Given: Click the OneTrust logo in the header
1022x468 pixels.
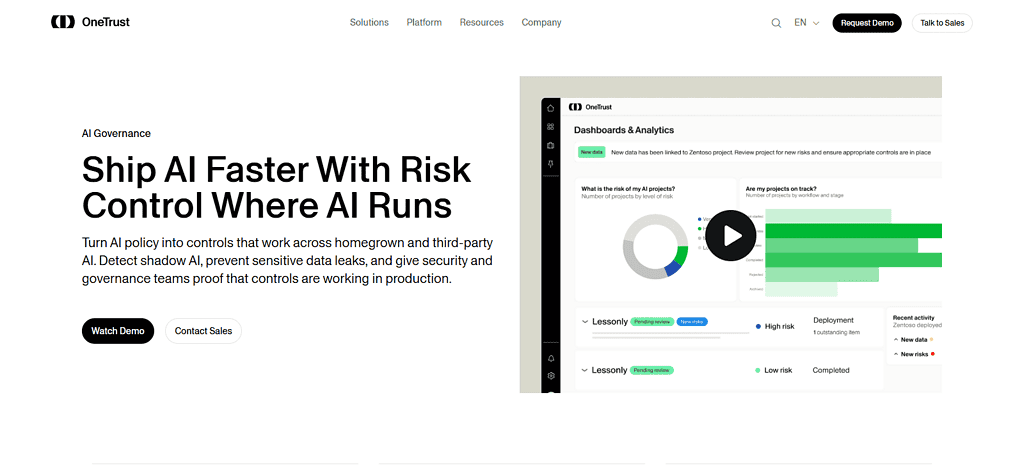Looking at the screenshot, I should click(90, 22).
